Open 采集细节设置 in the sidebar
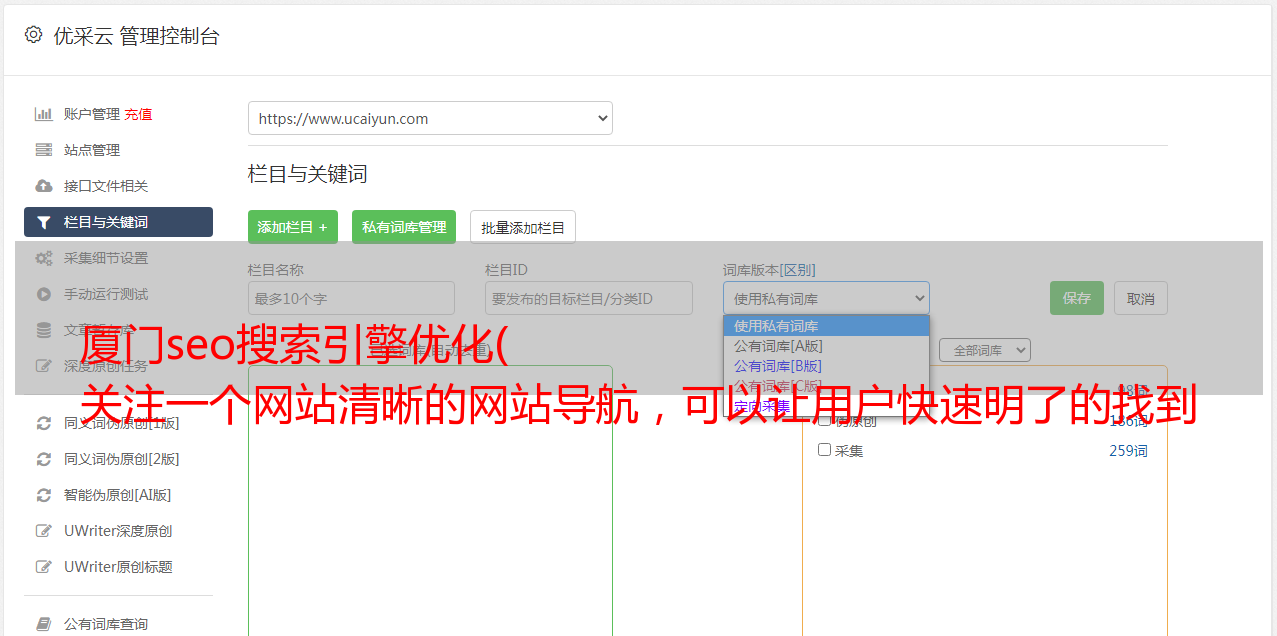 coord(106,258)
